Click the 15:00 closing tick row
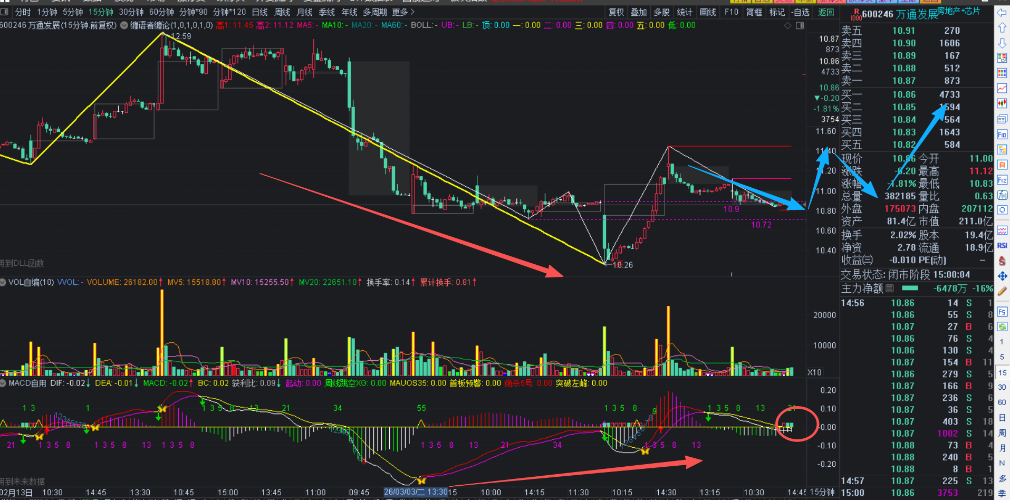Viewport: 1010px width, 500px height. coord(917,493)
